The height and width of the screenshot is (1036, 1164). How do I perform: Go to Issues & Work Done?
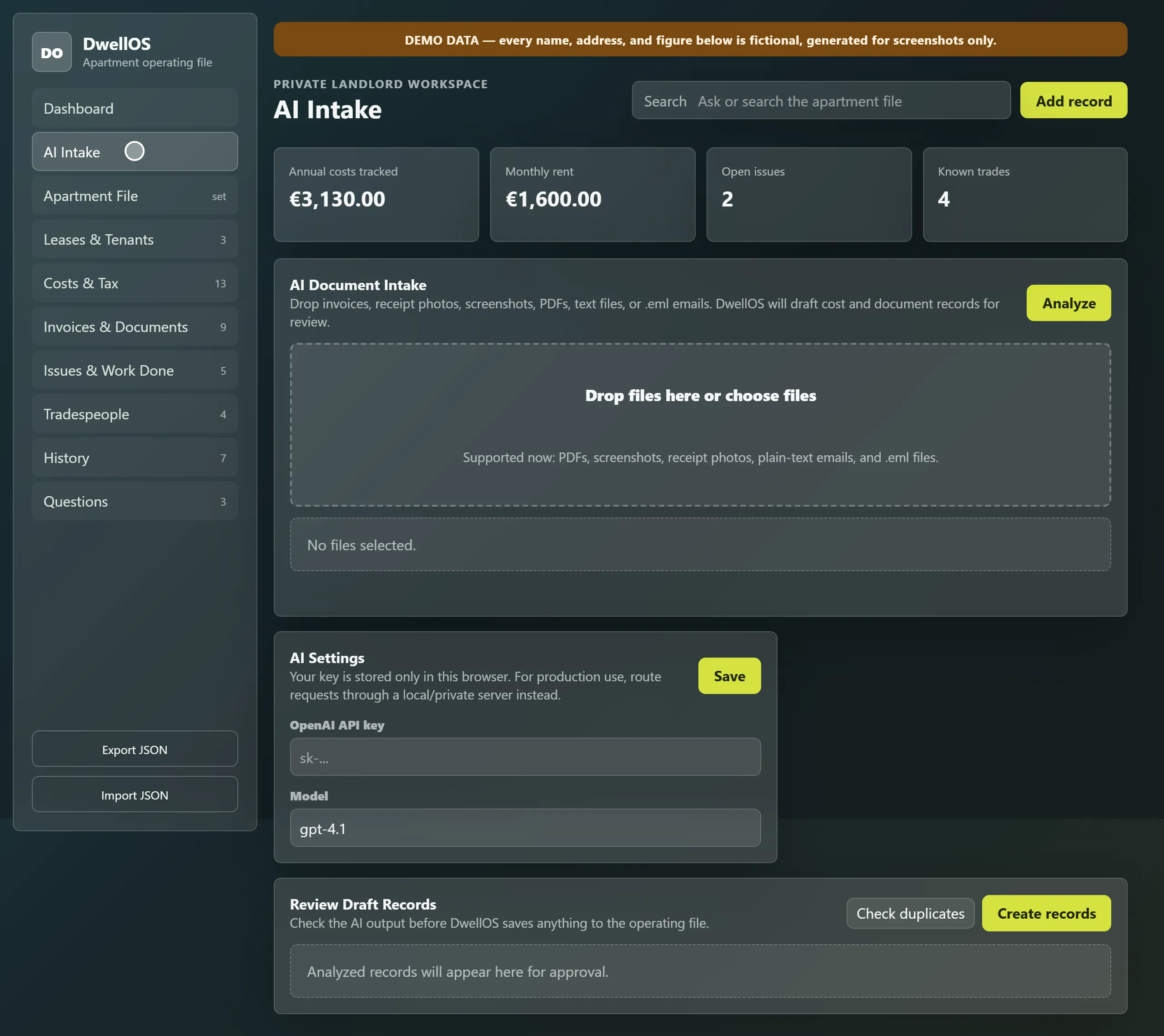tap(135, 370)
